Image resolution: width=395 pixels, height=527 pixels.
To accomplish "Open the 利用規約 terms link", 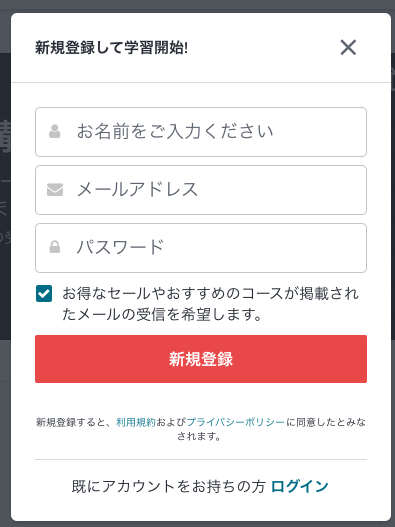I will [x=136, y=422].
